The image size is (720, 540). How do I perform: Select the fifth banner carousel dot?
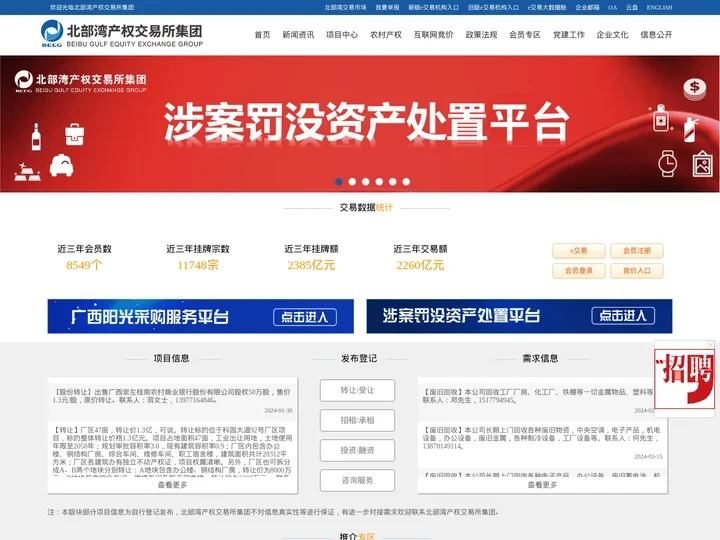393,182
